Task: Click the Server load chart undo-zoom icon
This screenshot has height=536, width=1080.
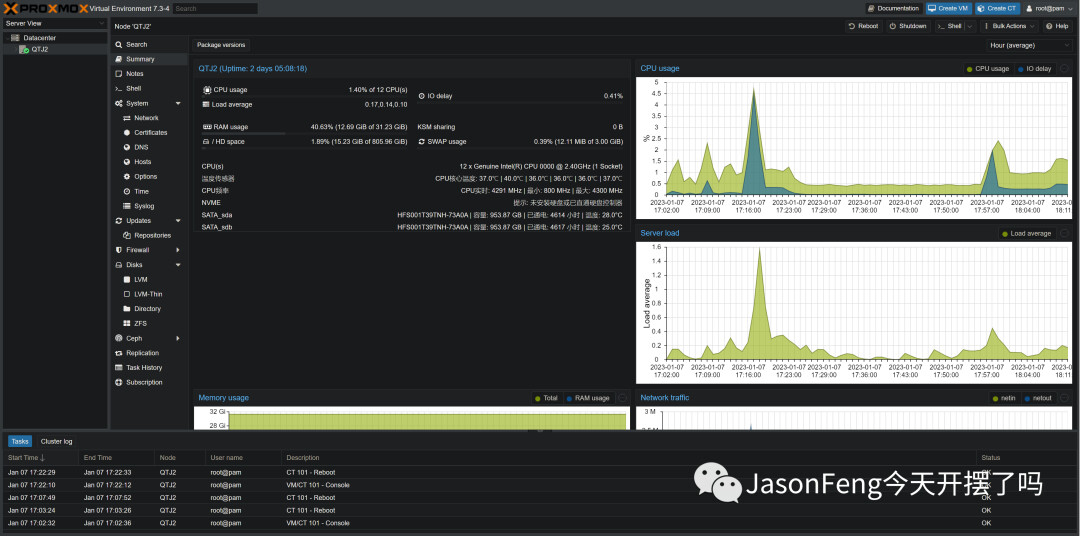Action: [x=1064, y=233]
